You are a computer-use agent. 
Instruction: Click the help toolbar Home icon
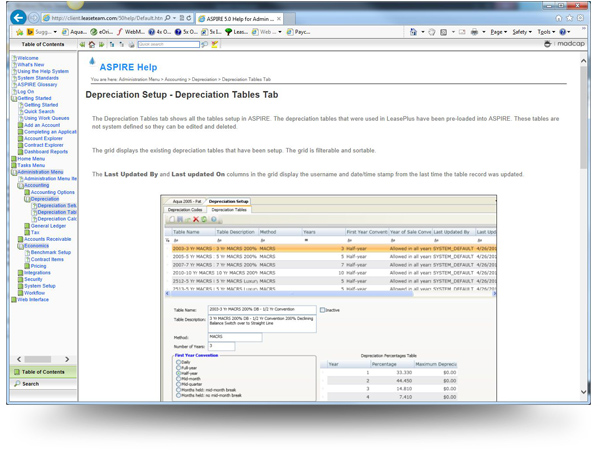(92, 44)
